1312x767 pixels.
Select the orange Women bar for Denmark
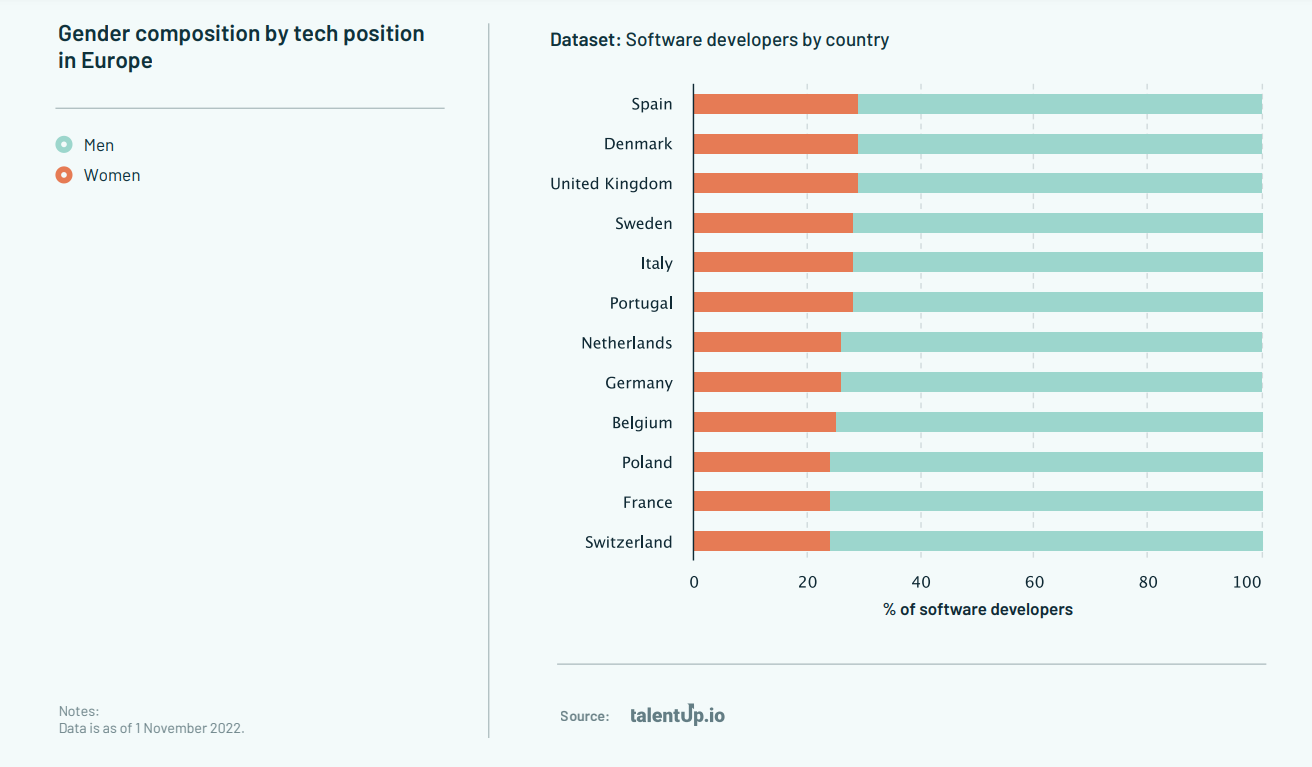point(776,144)
